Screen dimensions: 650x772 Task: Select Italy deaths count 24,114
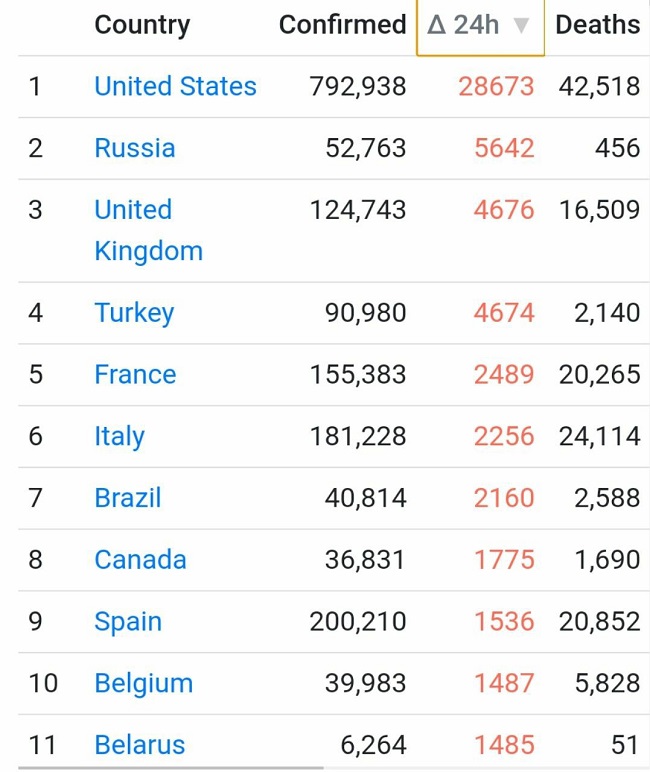[599, 437]
